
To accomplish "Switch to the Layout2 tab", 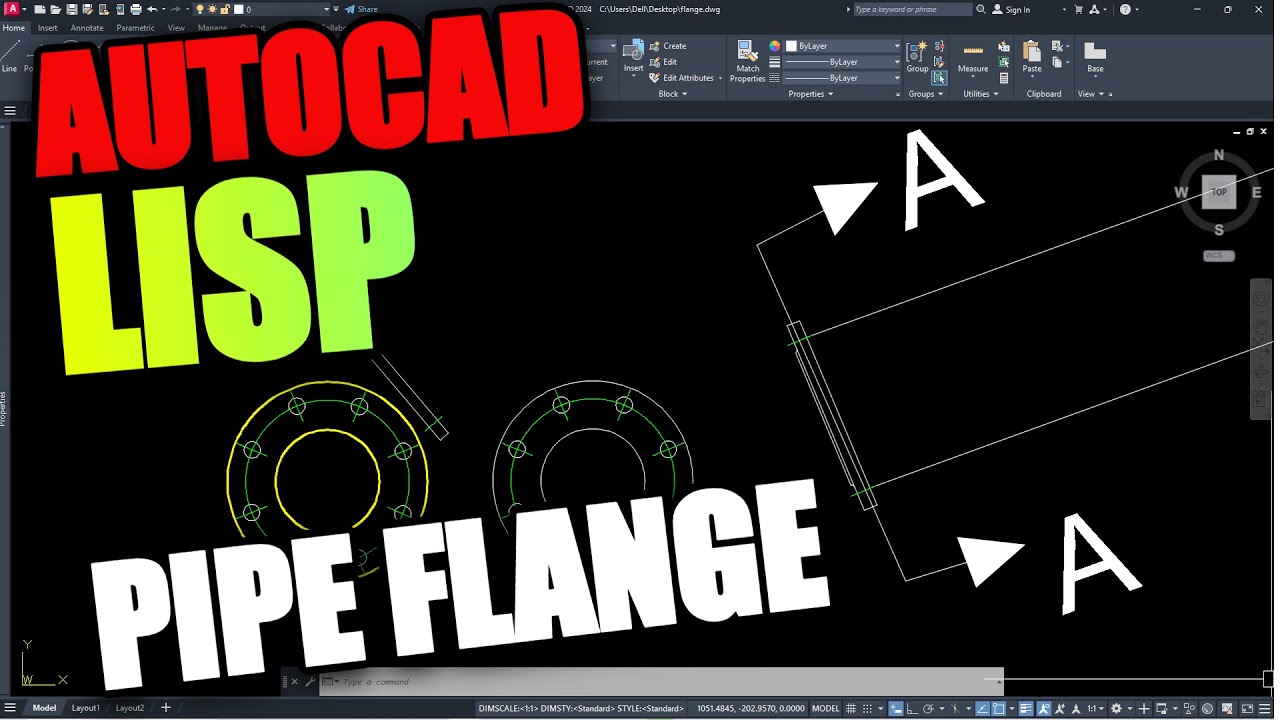I will [130, 708].
